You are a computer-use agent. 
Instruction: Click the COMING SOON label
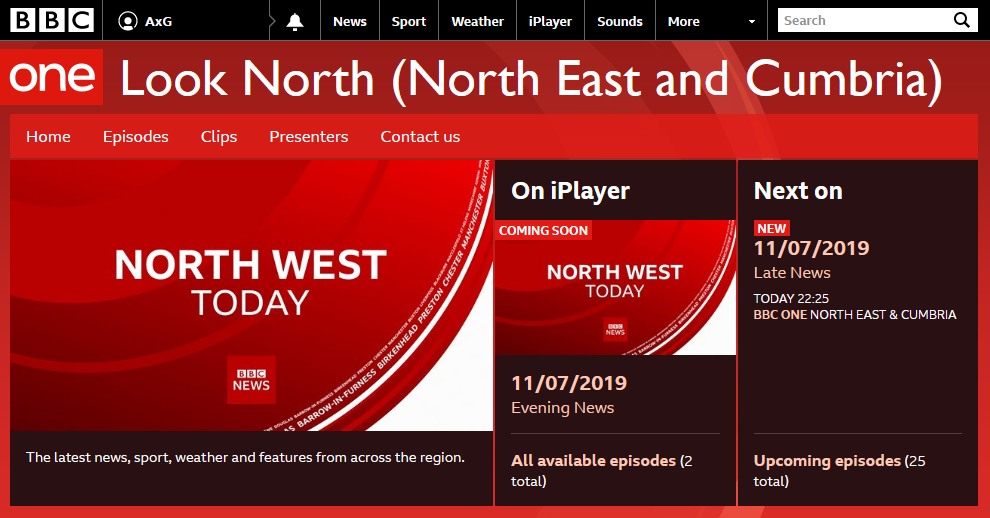click(543, 231)
